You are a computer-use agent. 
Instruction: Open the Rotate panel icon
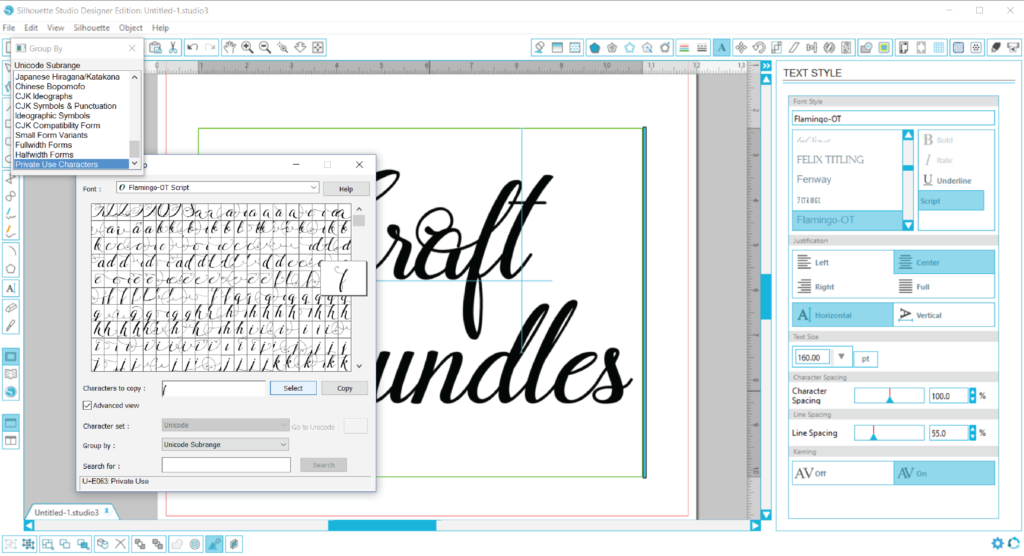759,48
